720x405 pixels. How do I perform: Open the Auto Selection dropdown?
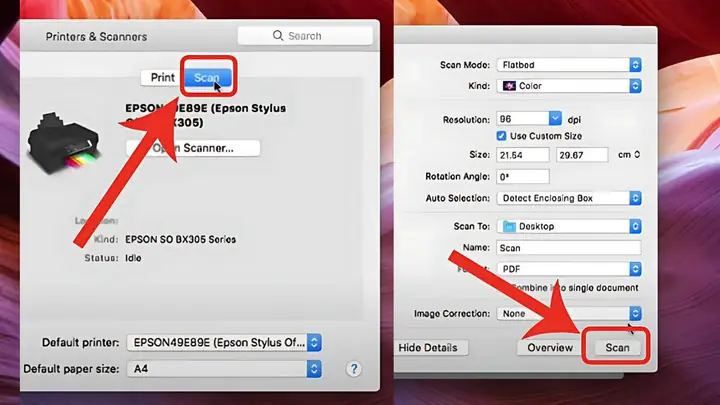point(569,198)
